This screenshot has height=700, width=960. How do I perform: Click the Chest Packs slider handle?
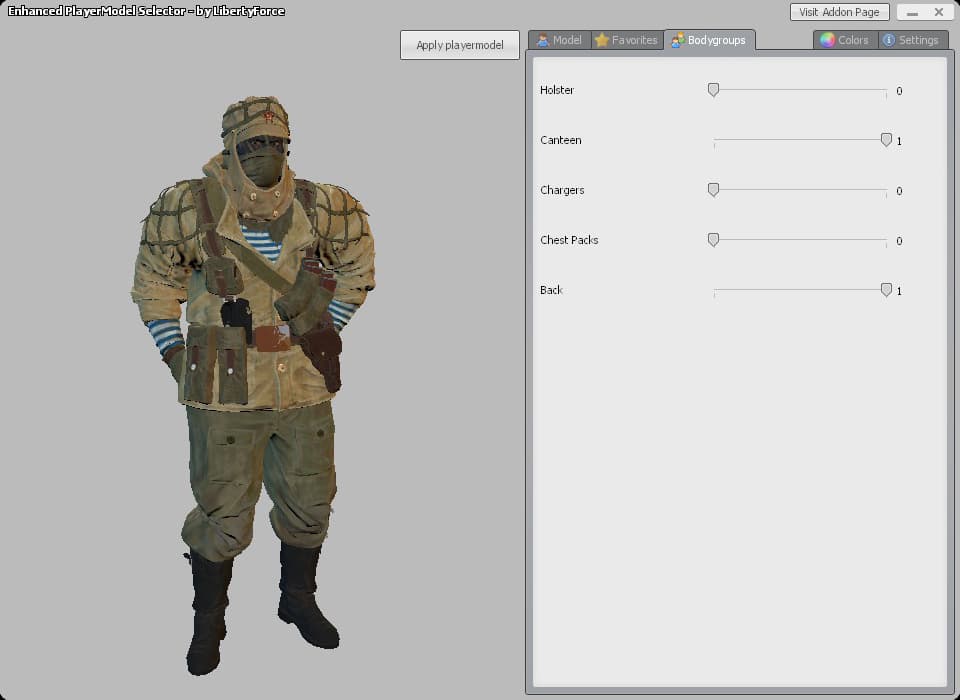coord(713,240)
